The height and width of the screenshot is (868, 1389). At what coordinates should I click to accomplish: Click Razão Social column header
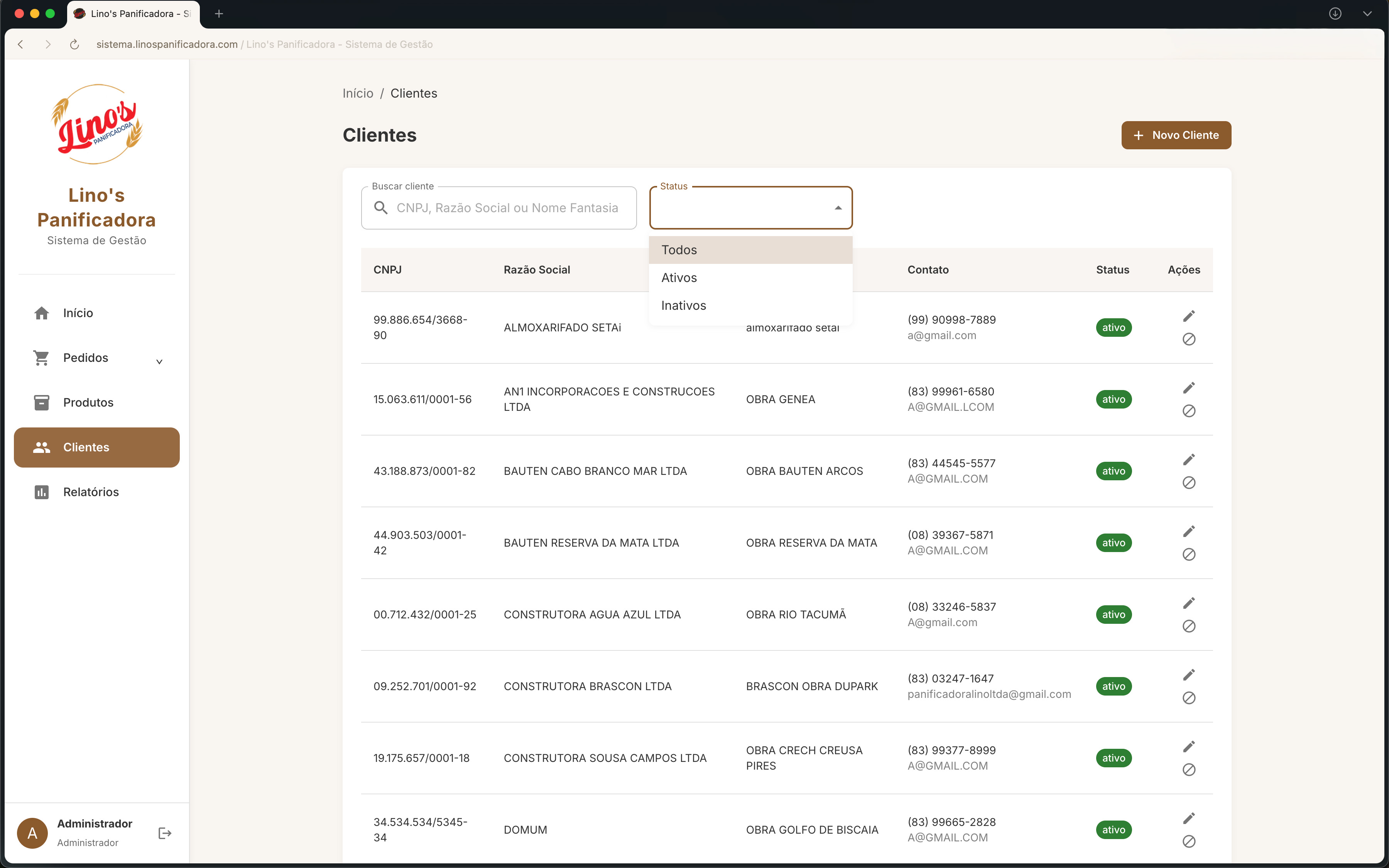(537, 270)
